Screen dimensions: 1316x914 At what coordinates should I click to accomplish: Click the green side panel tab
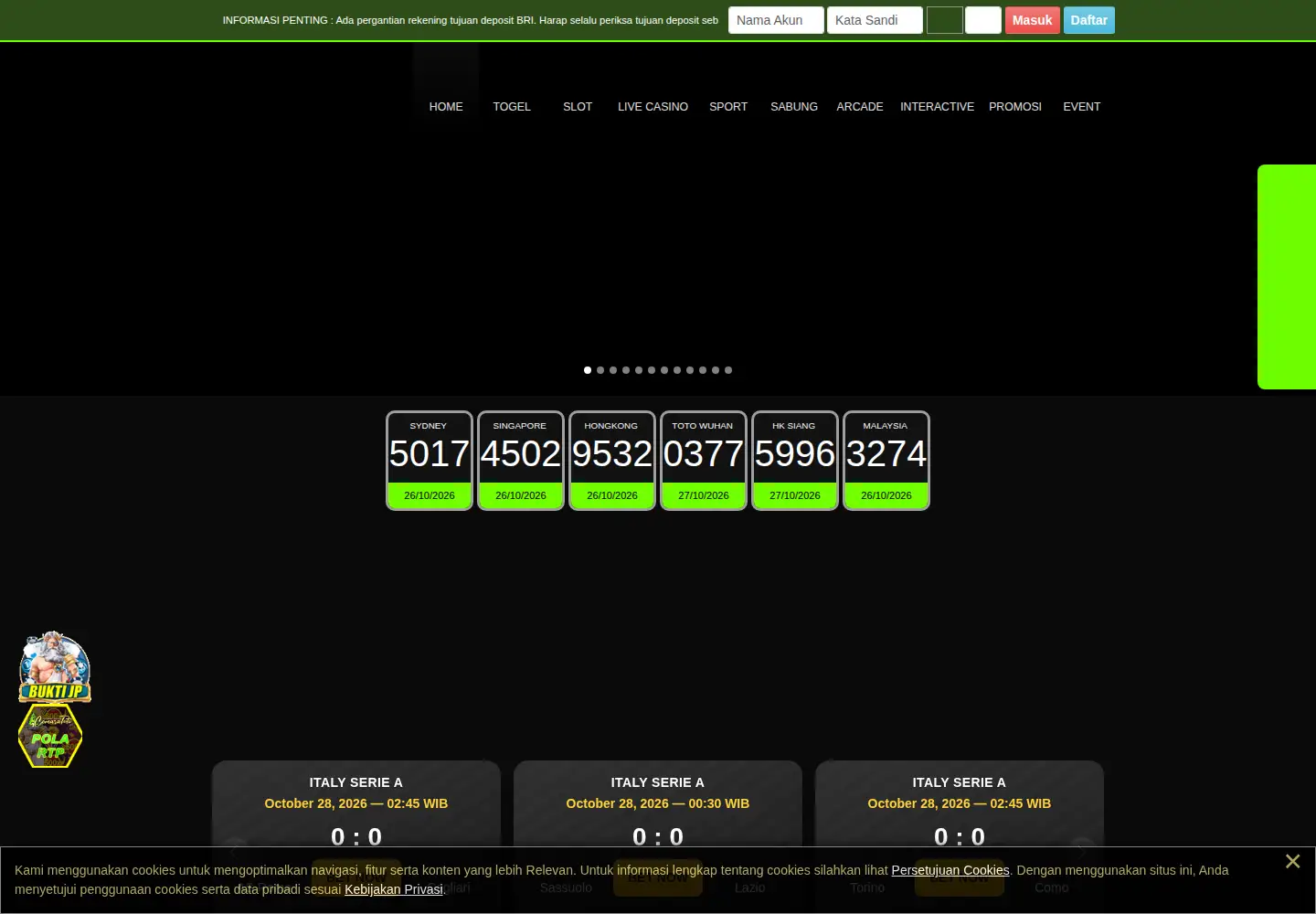tap(1287, 277)
